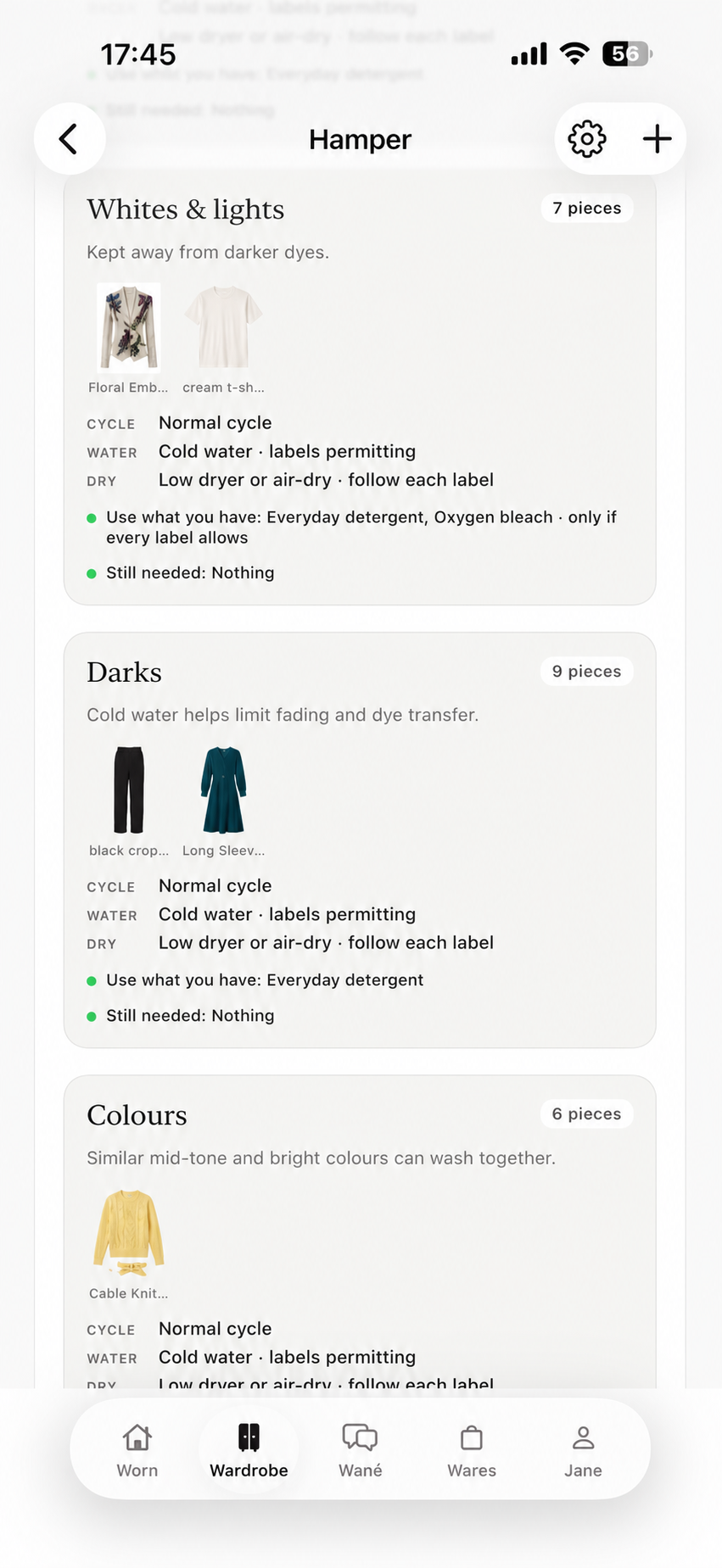Open settings via gear icon
The width and height of the screenshot is (722, 1568).
click(x=587, y=139)
